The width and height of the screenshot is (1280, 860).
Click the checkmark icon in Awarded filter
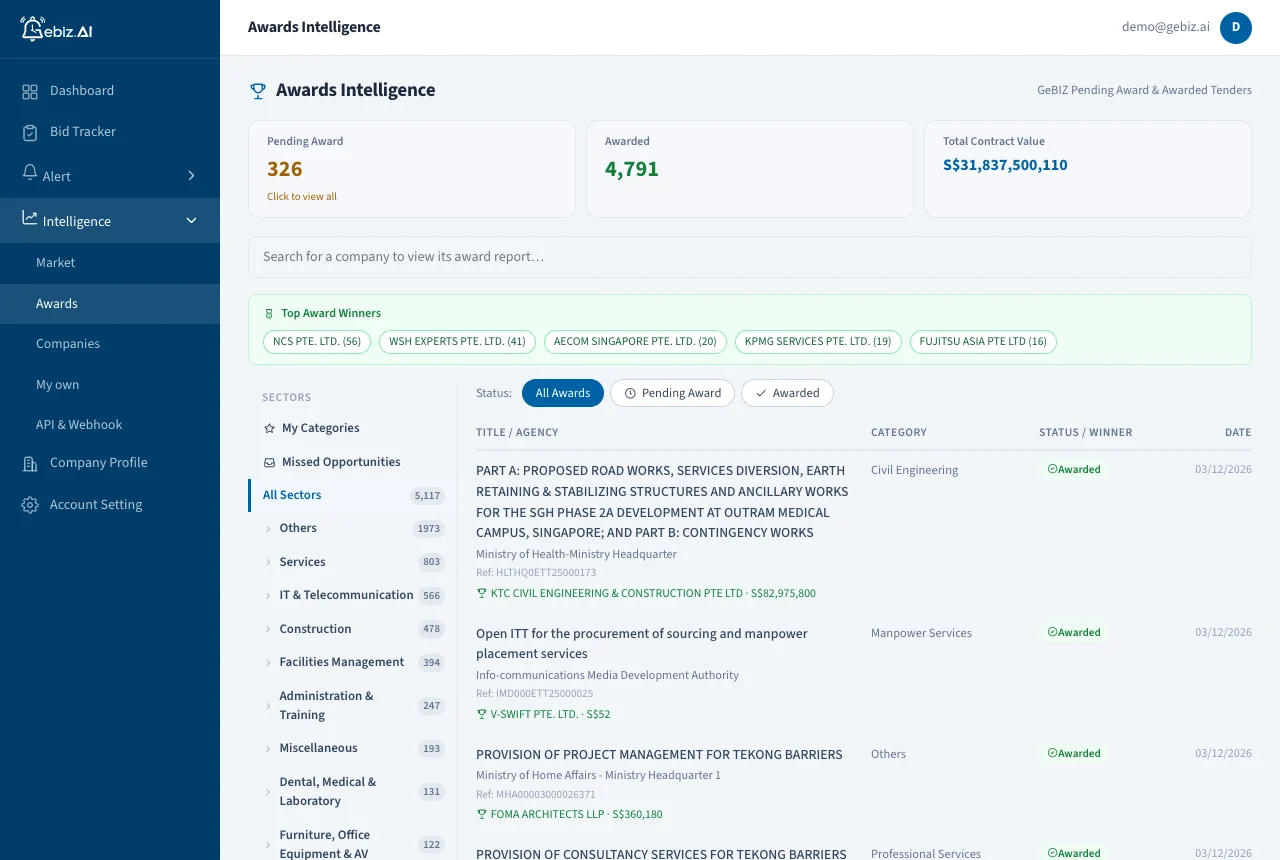[x=761, y=393]
